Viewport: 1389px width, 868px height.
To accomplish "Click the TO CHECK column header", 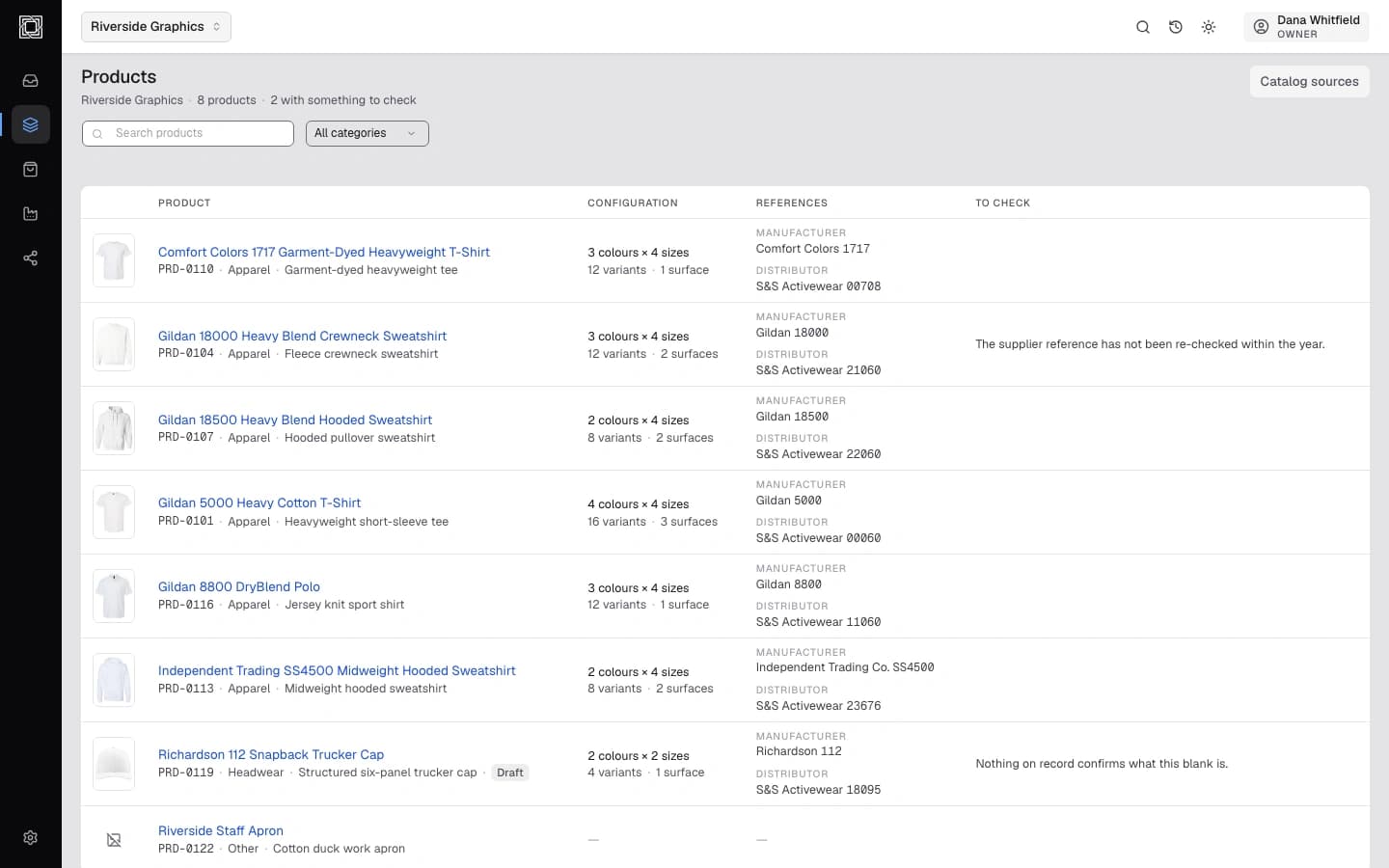I will pos(1002,203).
